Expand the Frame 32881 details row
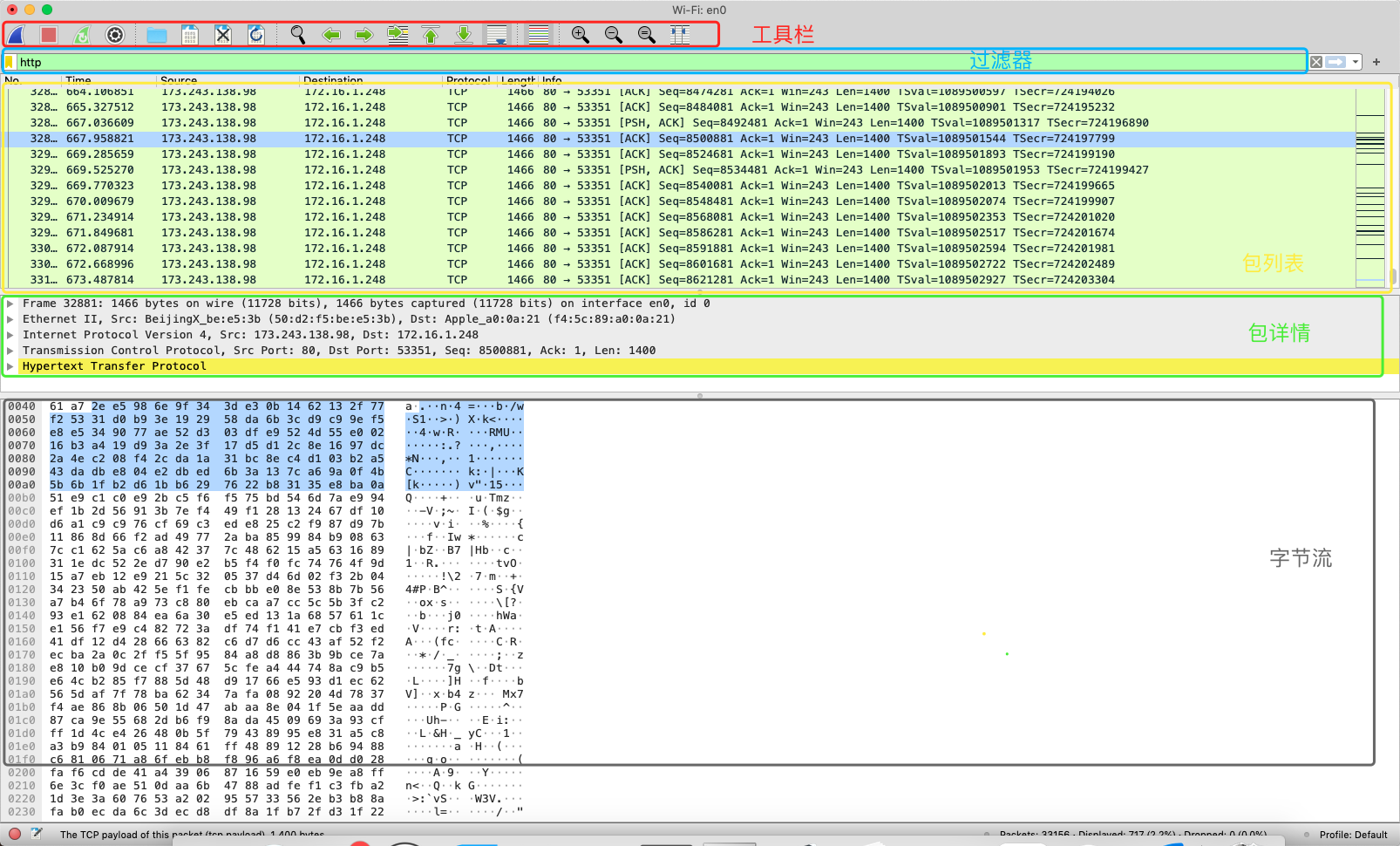 [x=10, y=304]
